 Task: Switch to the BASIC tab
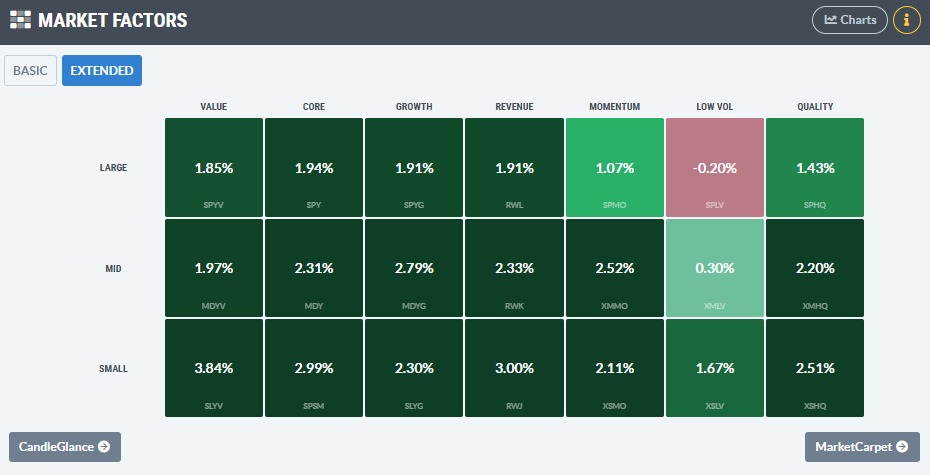point(30,71)
